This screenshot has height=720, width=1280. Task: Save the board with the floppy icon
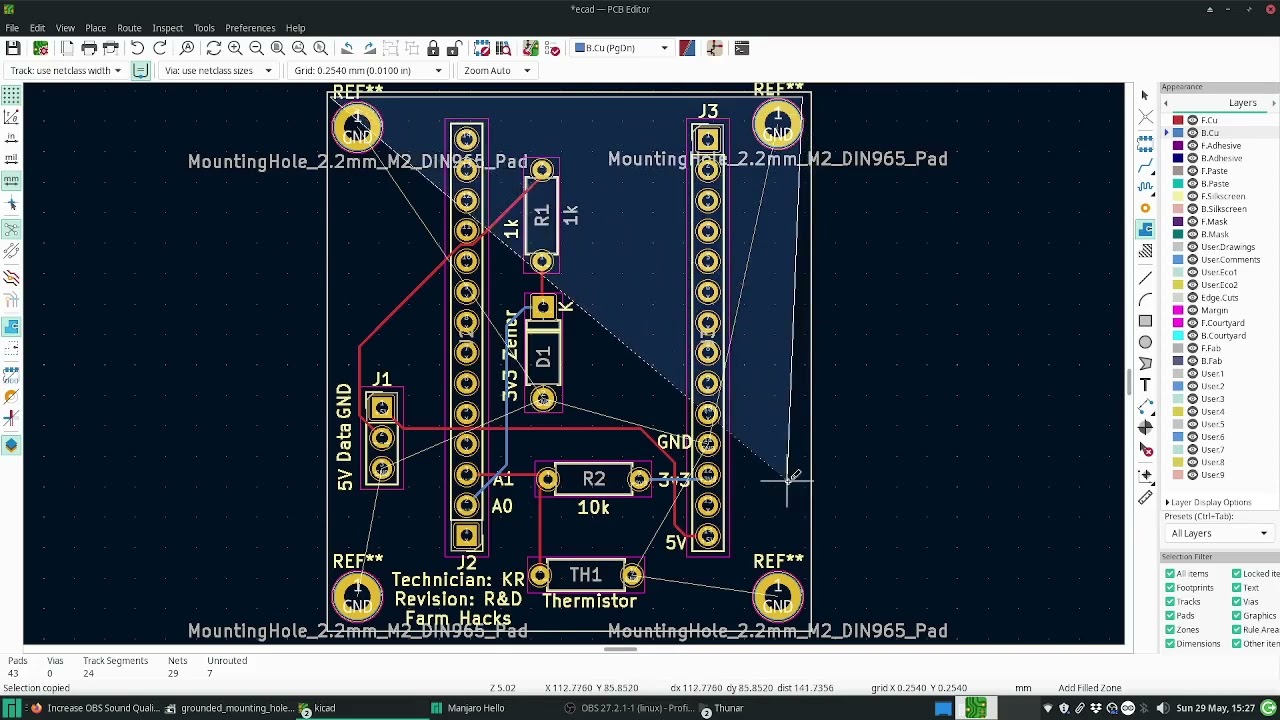[x=13, y=48]
